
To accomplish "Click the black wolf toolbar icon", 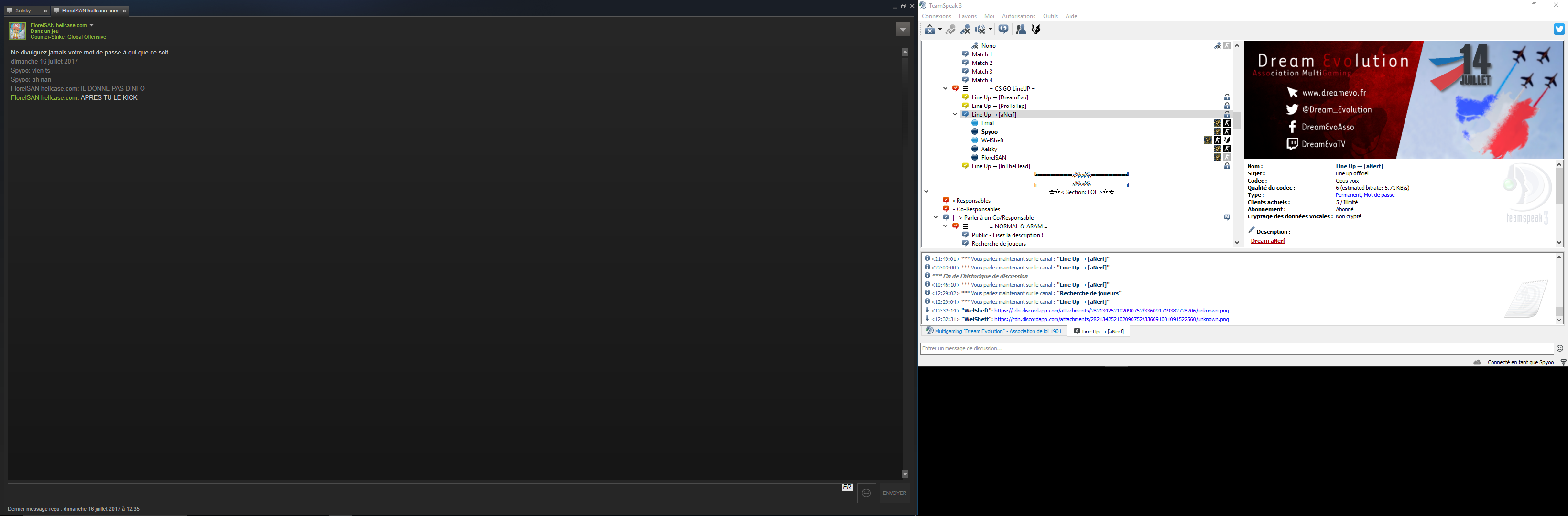I will [1036, 29].
